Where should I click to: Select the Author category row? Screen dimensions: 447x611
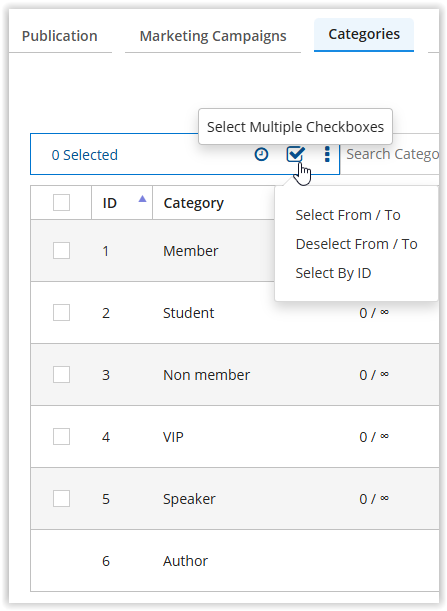235,560
